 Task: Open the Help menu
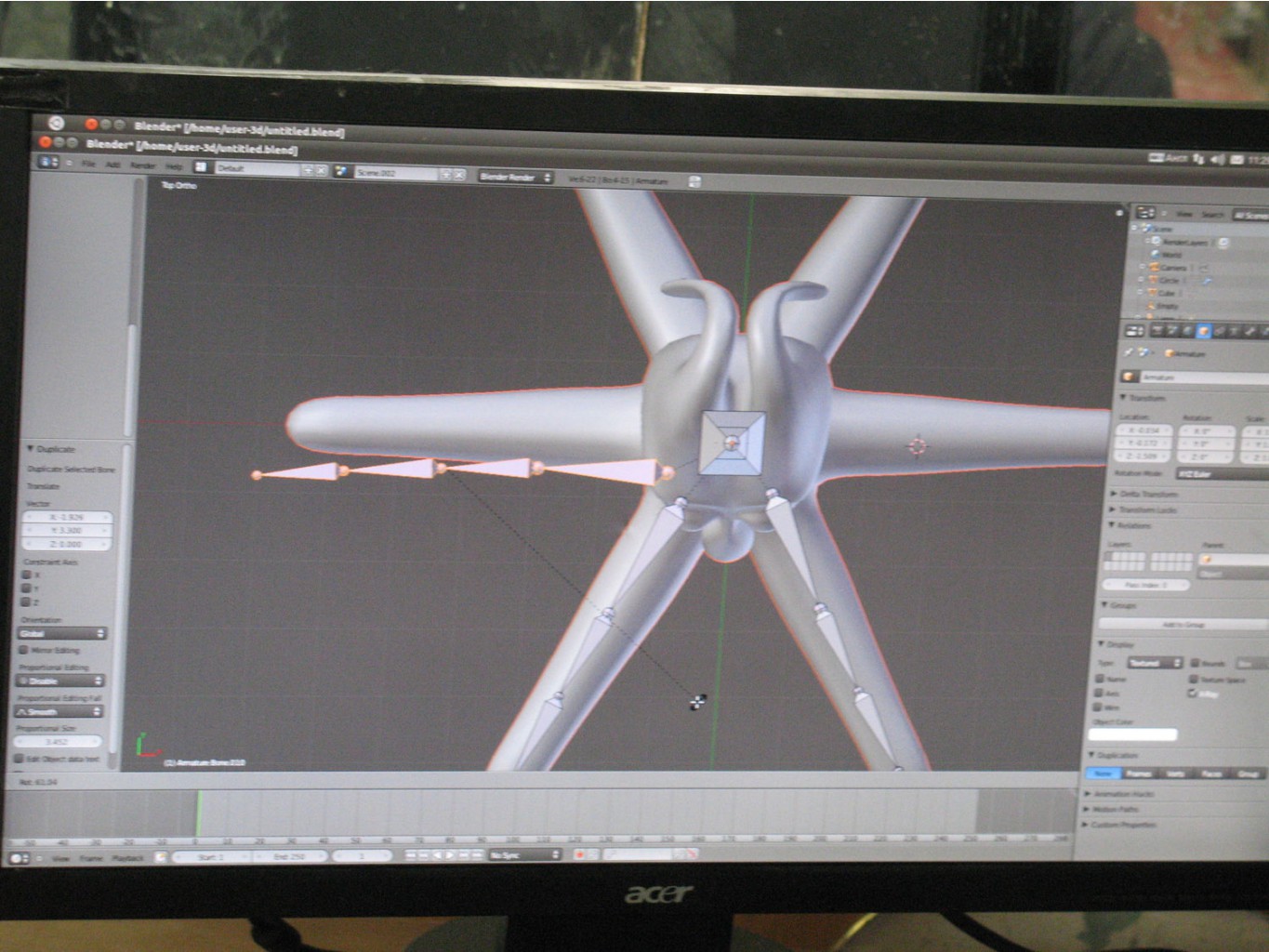[x=174, y=166]
